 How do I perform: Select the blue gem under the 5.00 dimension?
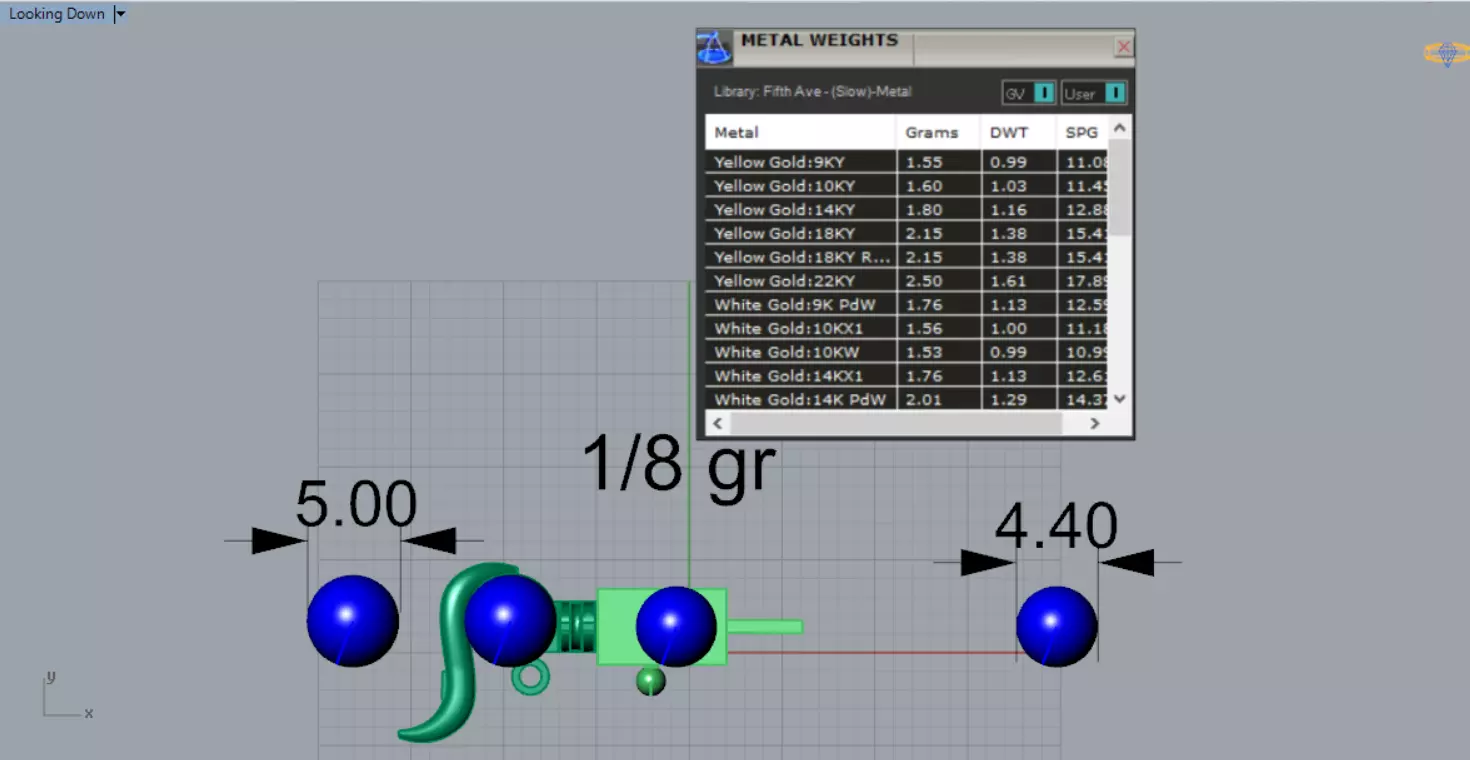[353, 621]
